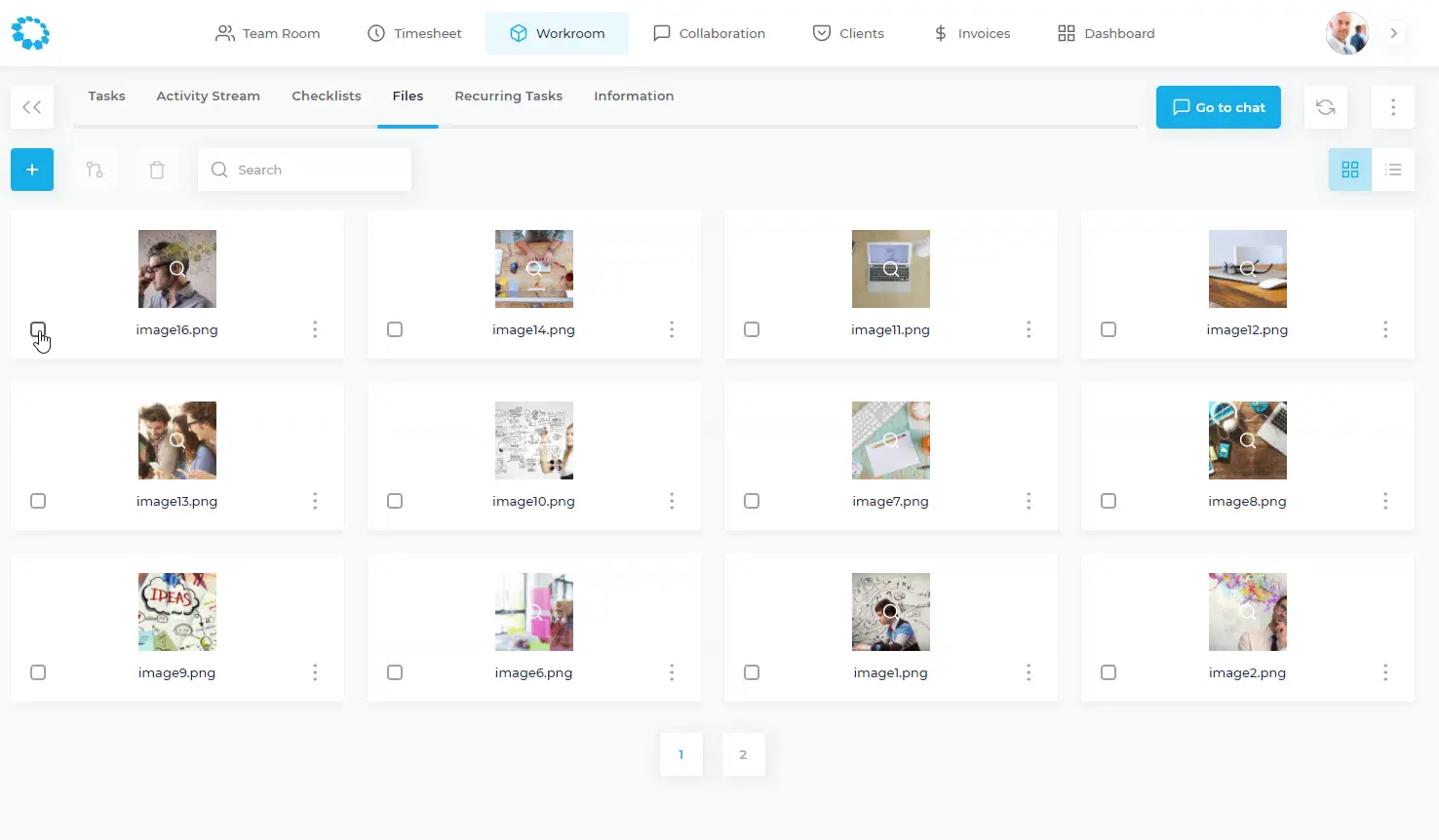Expand user menu arrow beside avatar

[x=1394, y=33]
